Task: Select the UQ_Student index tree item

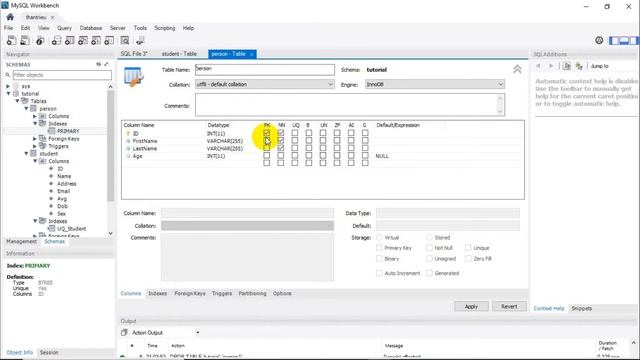Action: (x=71, y=229)
